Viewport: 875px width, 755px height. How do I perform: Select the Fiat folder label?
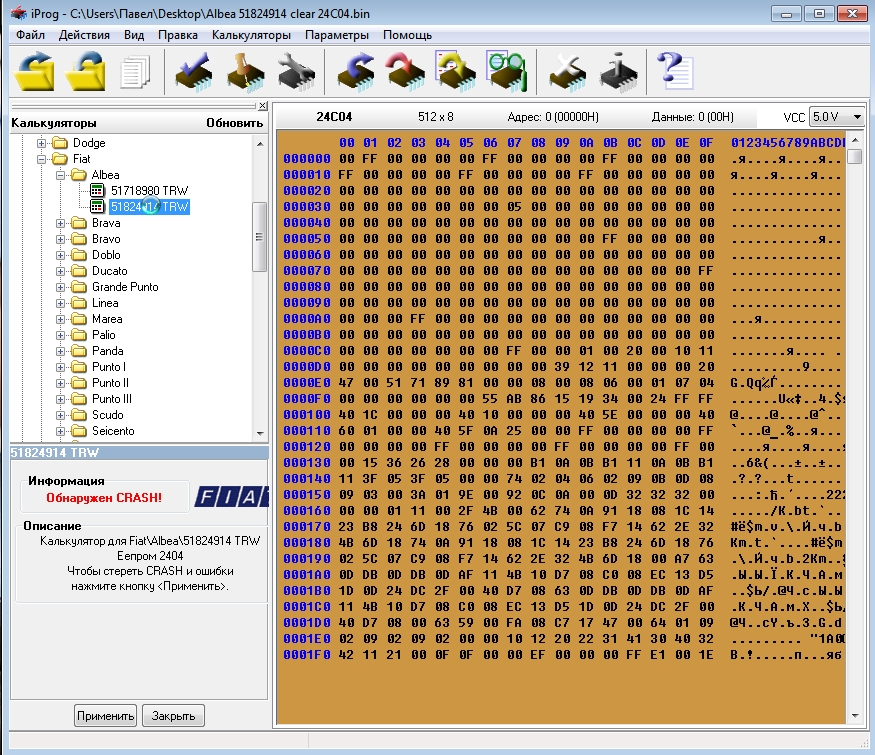tap(81, 159)
